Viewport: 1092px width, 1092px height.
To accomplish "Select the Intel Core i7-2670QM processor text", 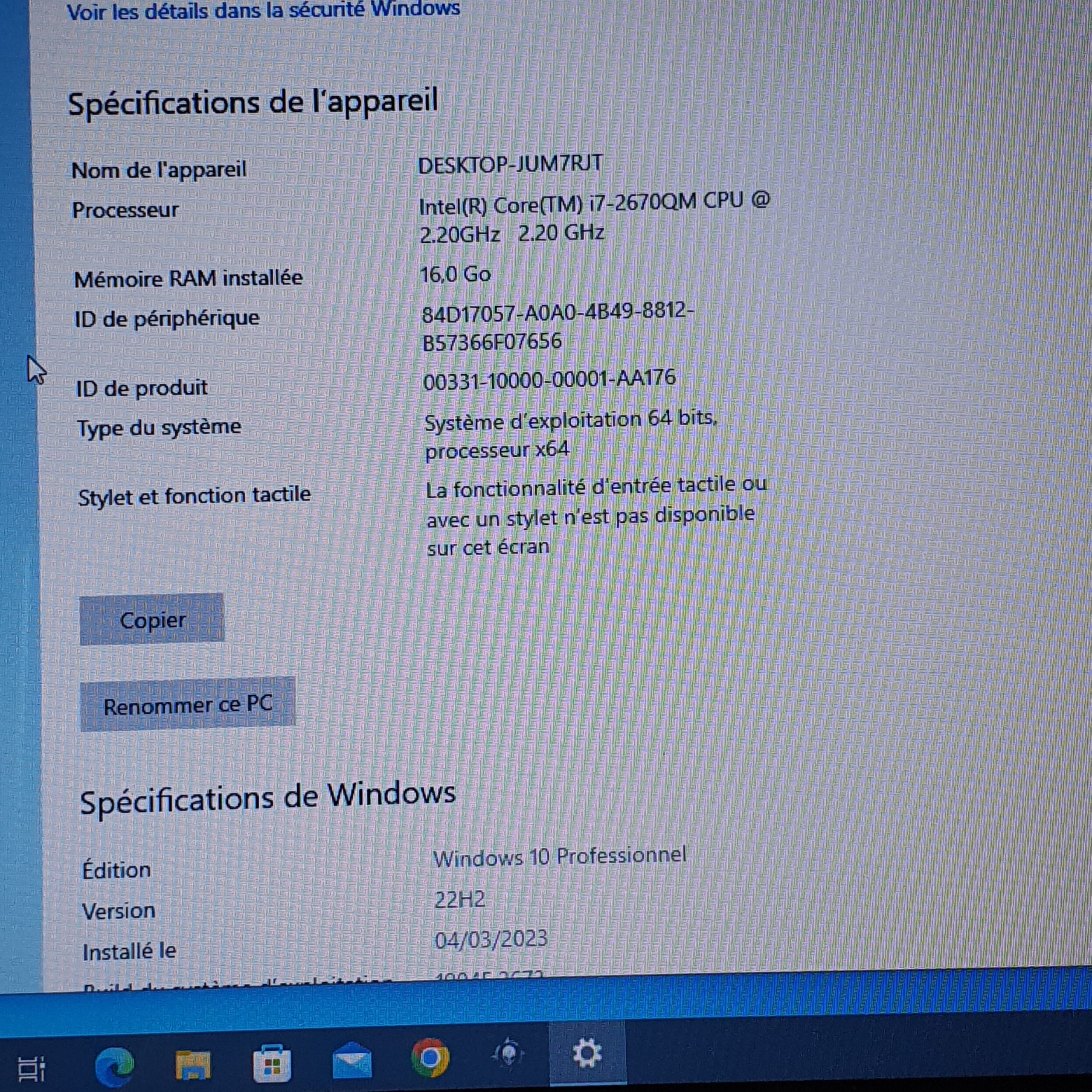I will coord(594,217).
